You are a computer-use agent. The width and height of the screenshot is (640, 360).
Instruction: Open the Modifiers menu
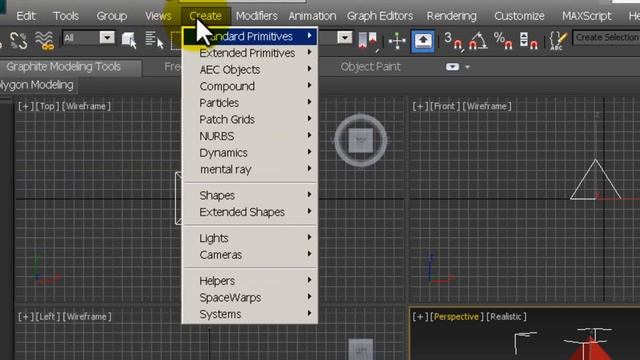tap(257, 16)
